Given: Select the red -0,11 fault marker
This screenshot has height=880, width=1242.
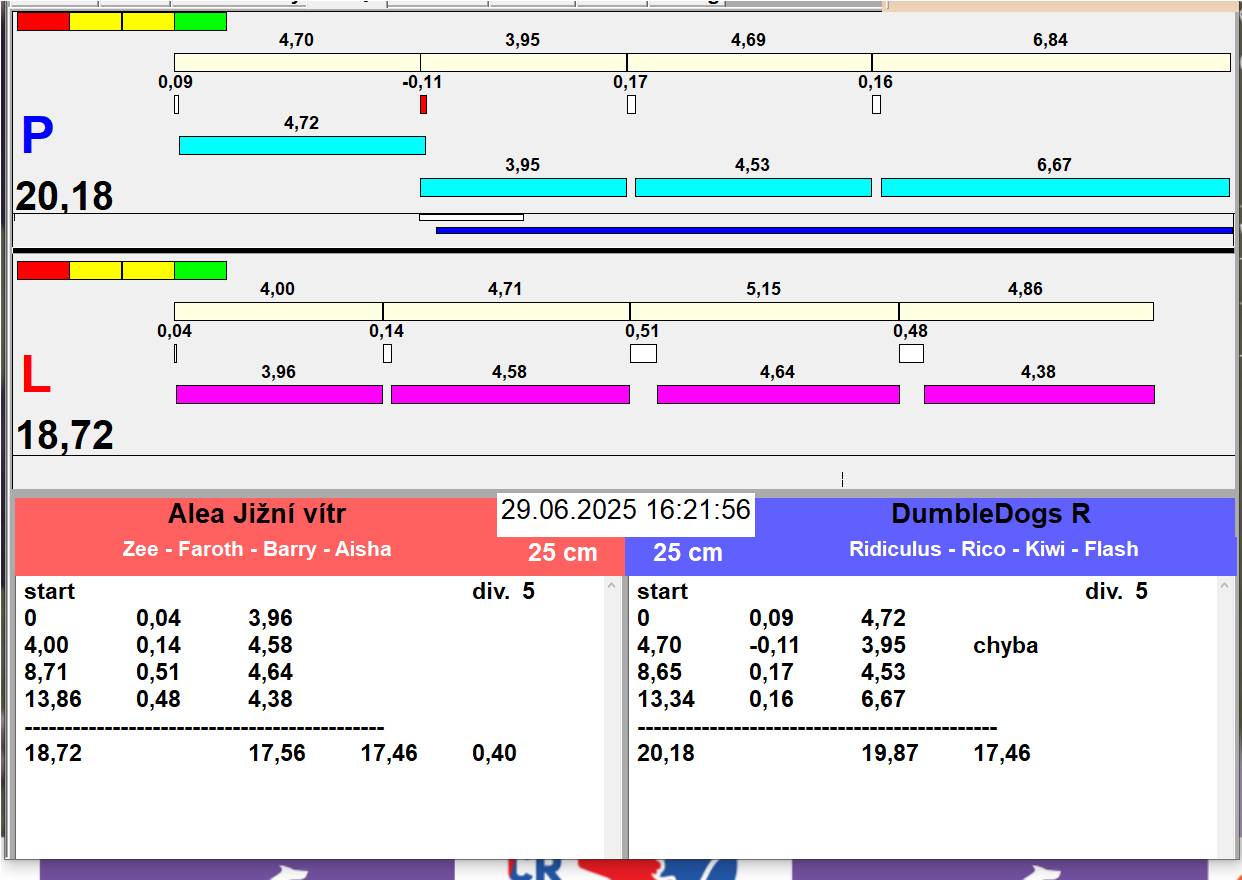Looking at the screenshot, I should click(423, 104).
